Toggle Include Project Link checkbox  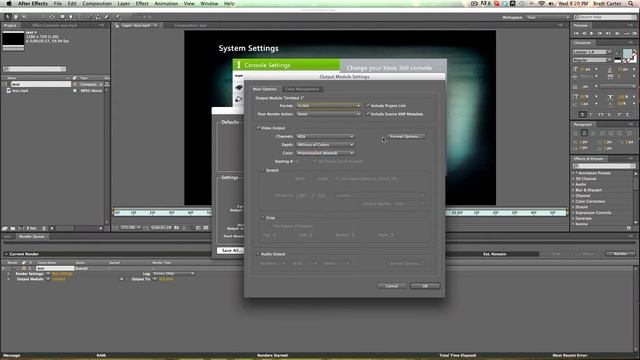(368, 106)
